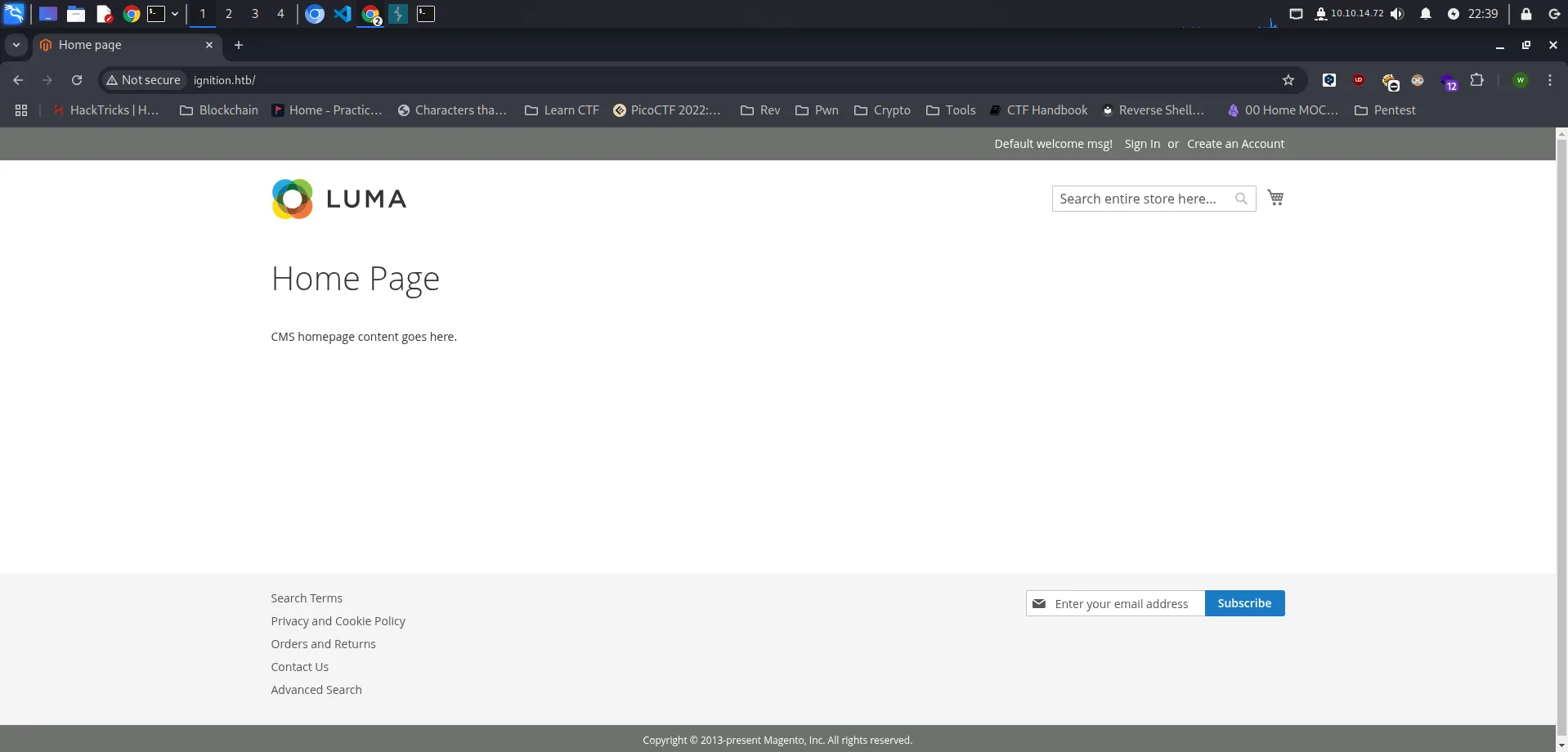The image size is (1568, 752).
Task: Open a new browser tab
Action: (x=239, y=45)
